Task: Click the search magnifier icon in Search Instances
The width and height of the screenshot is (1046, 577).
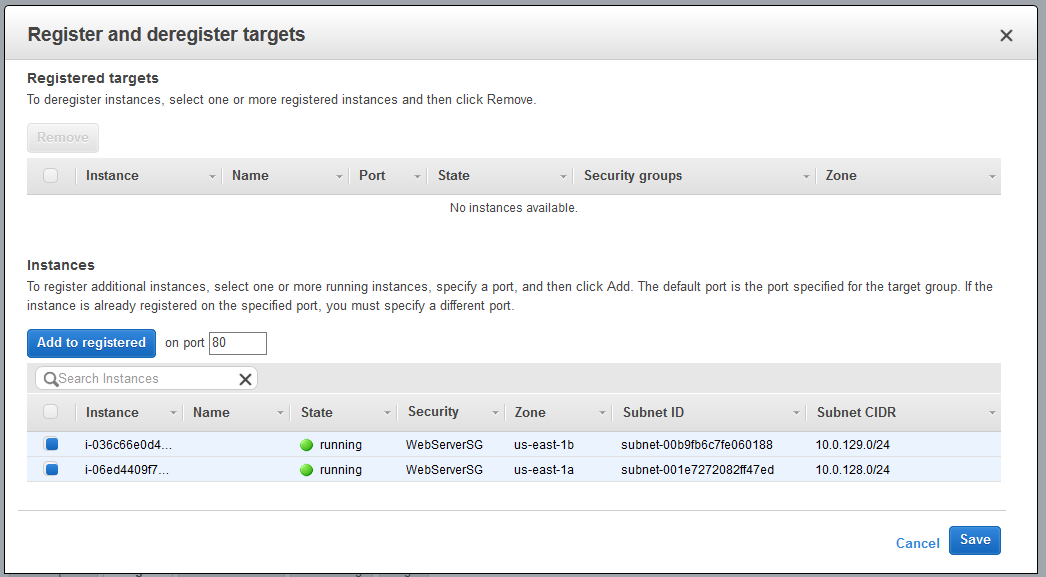Action: coord(51,379)
